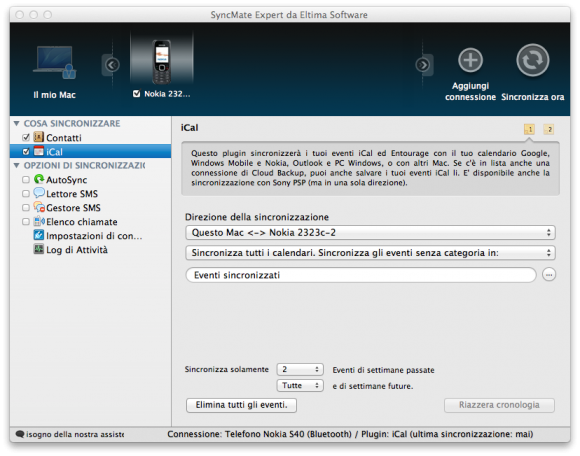Switch to settings page 2 tab

tap(549, 129)
